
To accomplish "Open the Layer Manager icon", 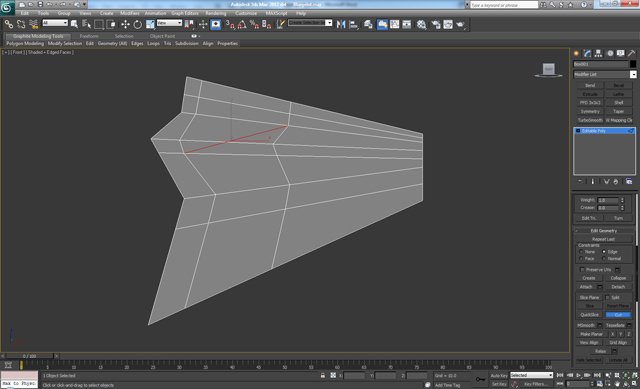I will click(368, 24).
